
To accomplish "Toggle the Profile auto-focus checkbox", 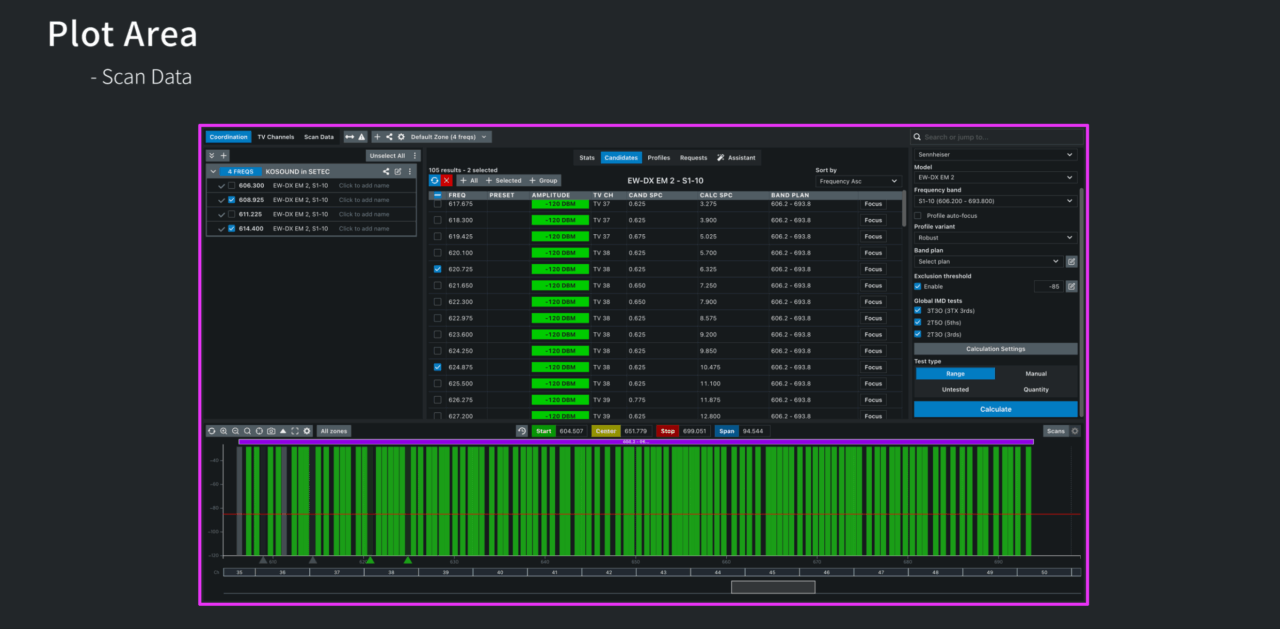I will point(918,215).
